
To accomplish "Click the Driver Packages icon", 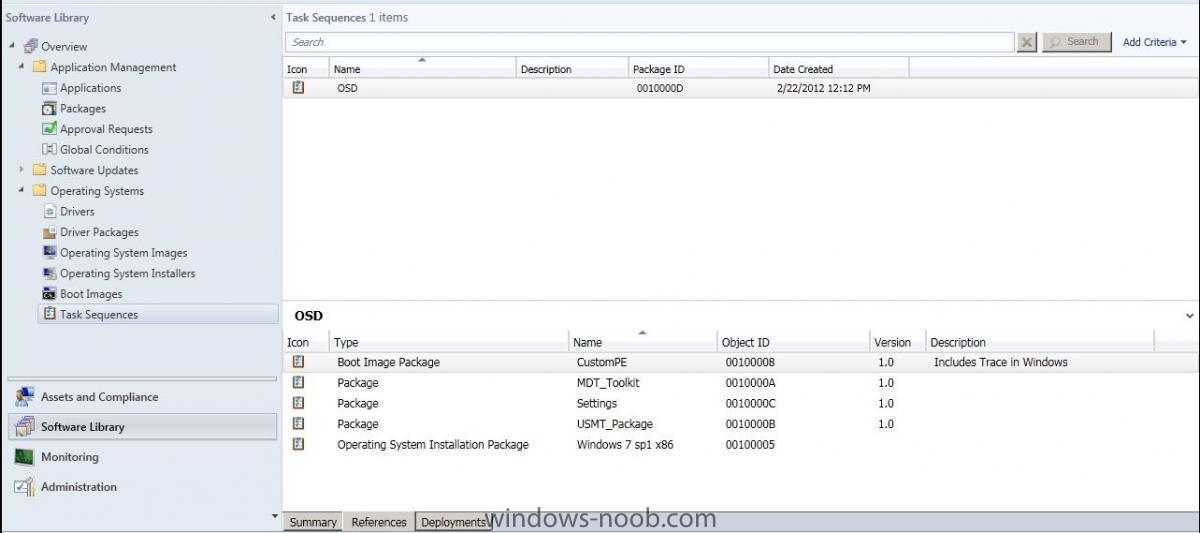I will 50,232.
